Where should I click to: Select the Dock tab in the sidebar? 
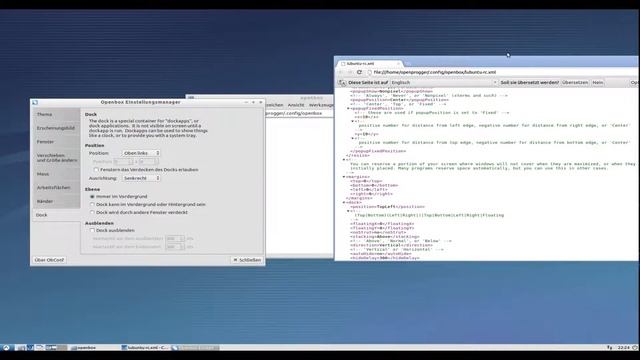[56, 215]
